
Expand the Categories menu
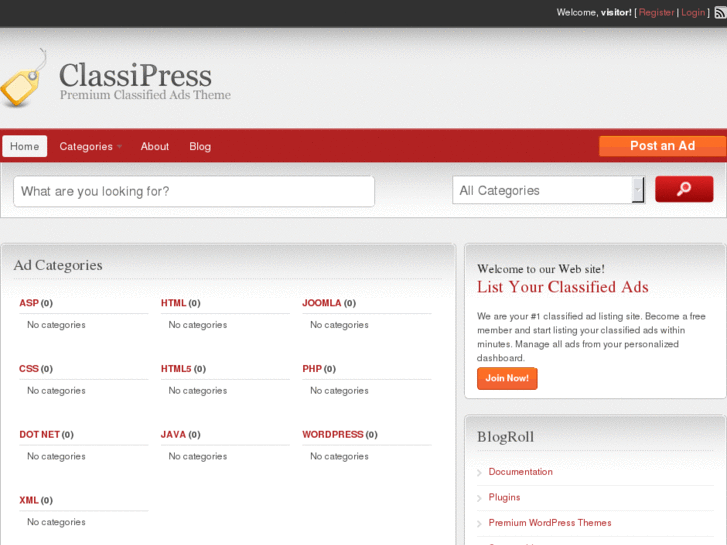pyautogui.click(x=90, y=147)
